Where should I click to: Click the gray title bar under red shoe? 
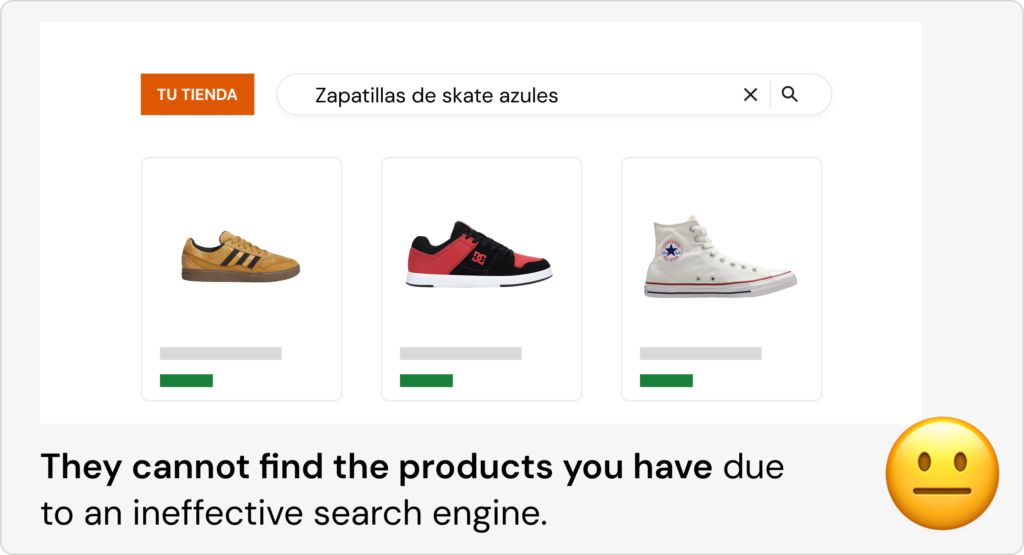coord(460,353)
